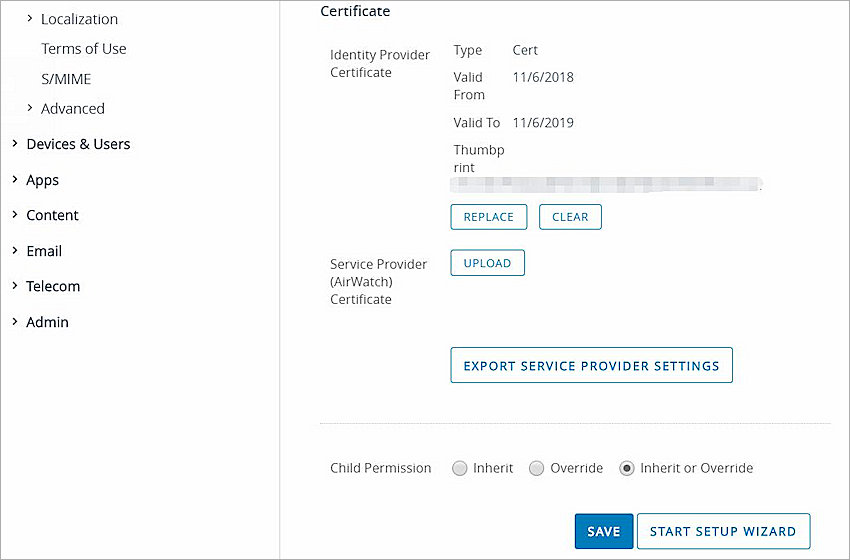This screenshot has width=850, height=560.
Task: Upload the Service Provider certificate
Action: (x=487, y=263)
